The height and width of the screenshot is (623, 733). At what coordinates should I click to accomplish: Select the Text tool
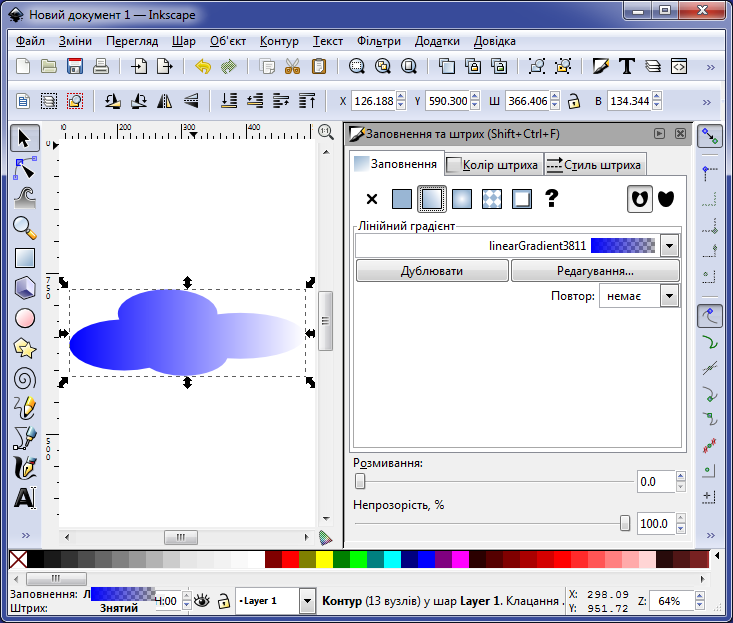(x=25, y=497)
